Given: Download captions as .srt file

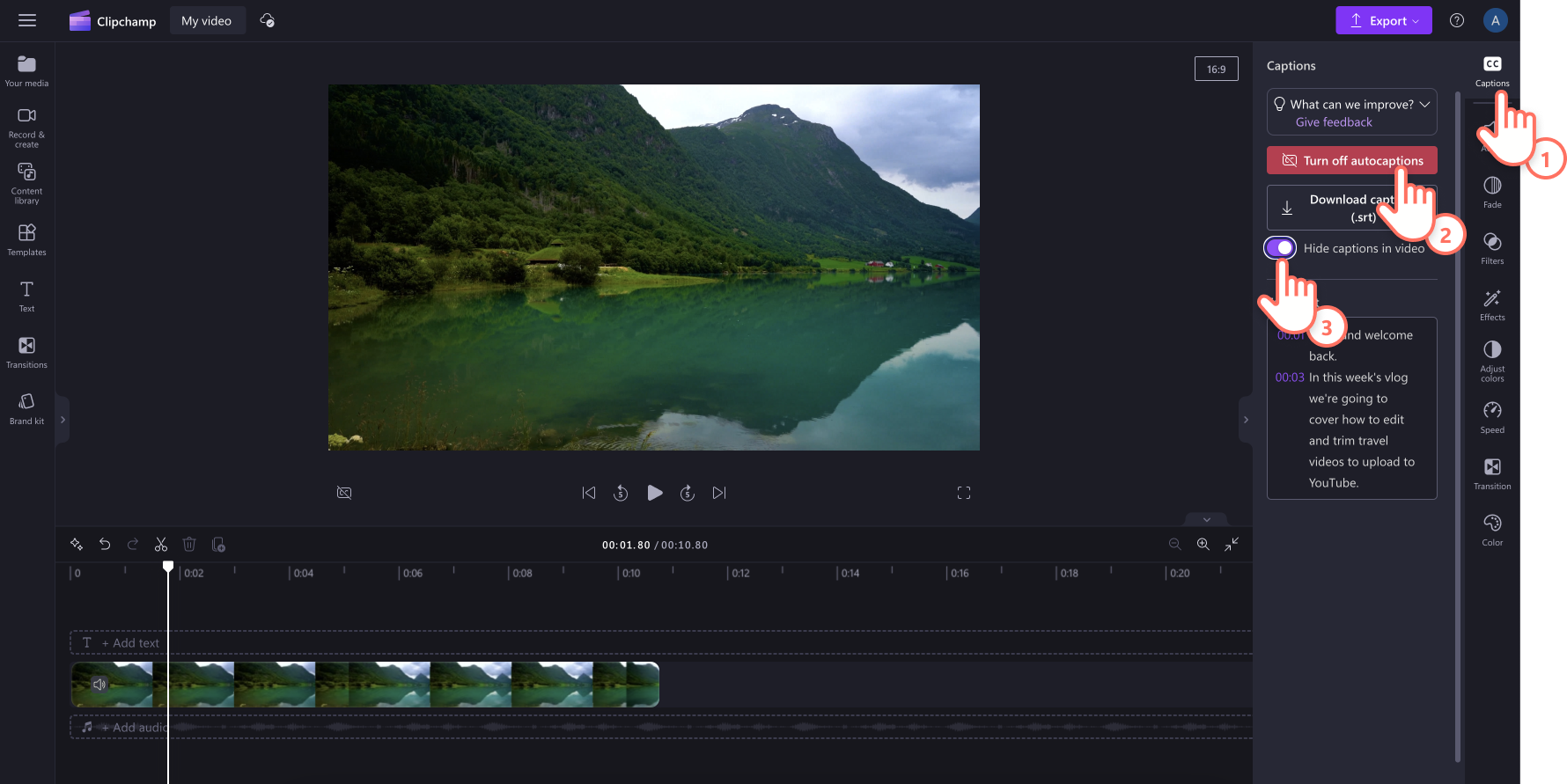Looking at the screenshot, I should [x=1351, y=208].
